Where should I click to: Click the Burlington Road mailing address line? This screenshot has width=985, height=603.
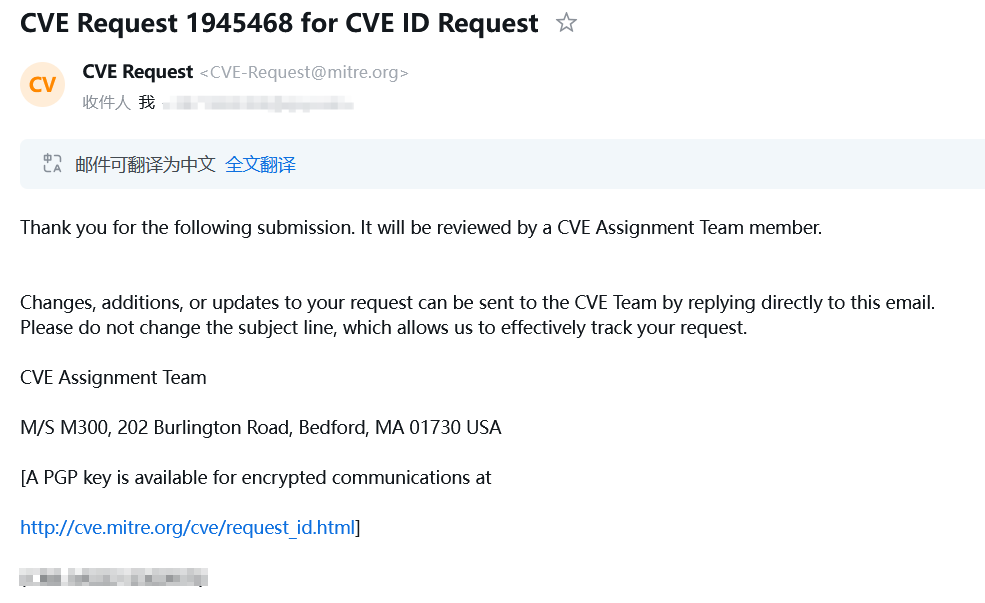[x=260, y=427]
